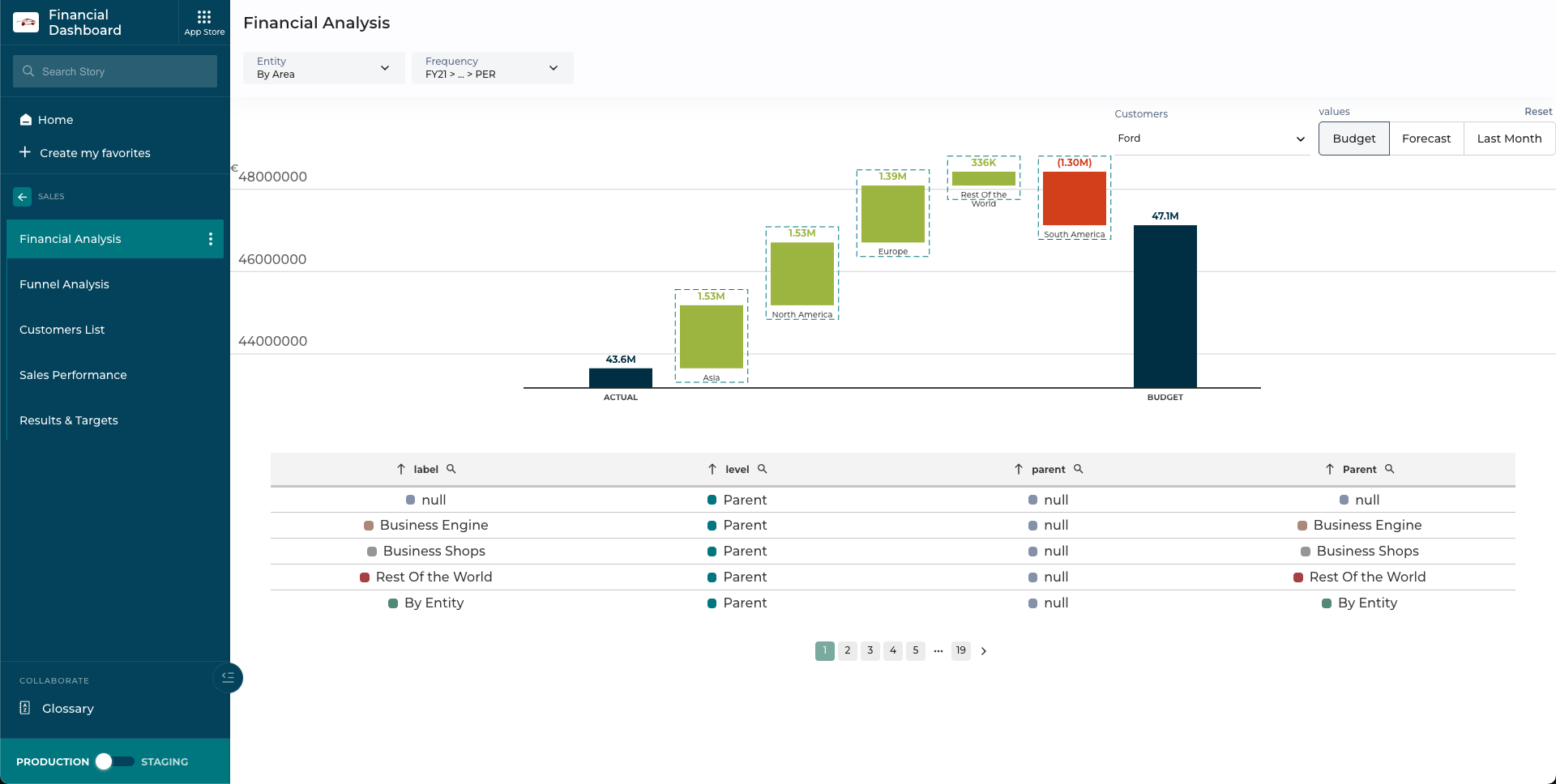1556x784 pixels.
Task: Flip the Production/Staging switch to Staging
Action: tap(115, 761)
